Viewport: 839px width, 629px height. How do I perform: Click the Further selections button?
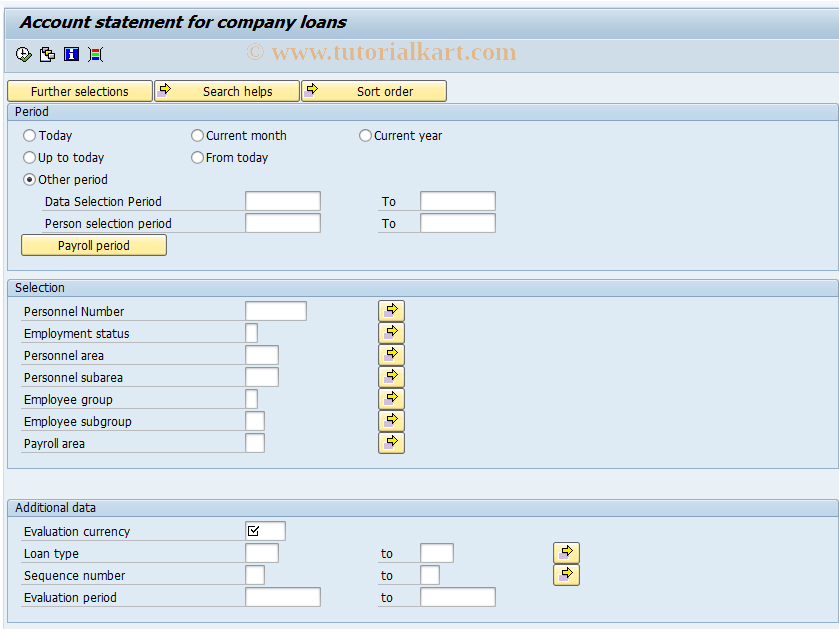tap(80, 91)
